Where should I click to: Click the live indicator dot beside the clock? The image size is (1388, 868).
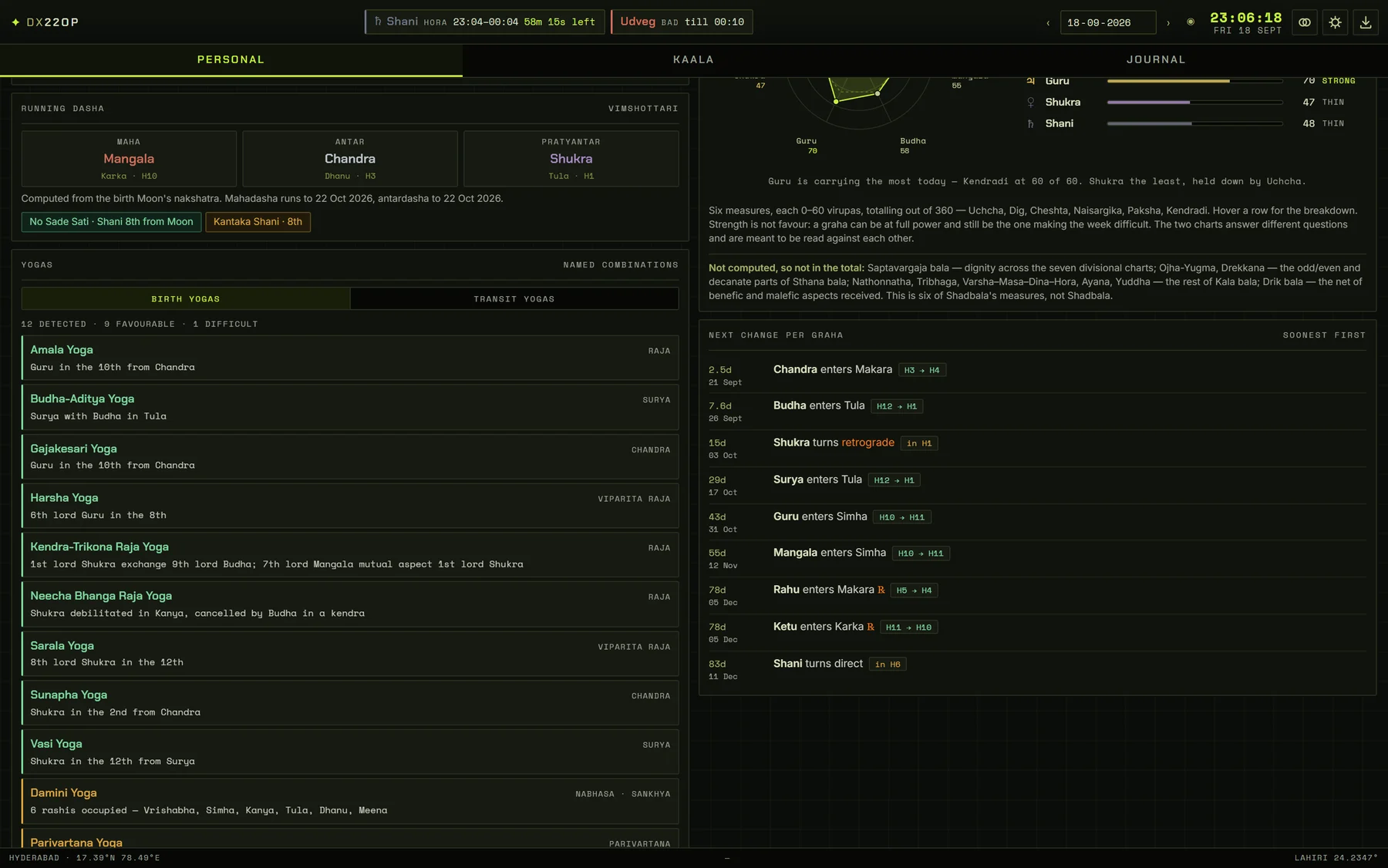[x=1191, y=22]
